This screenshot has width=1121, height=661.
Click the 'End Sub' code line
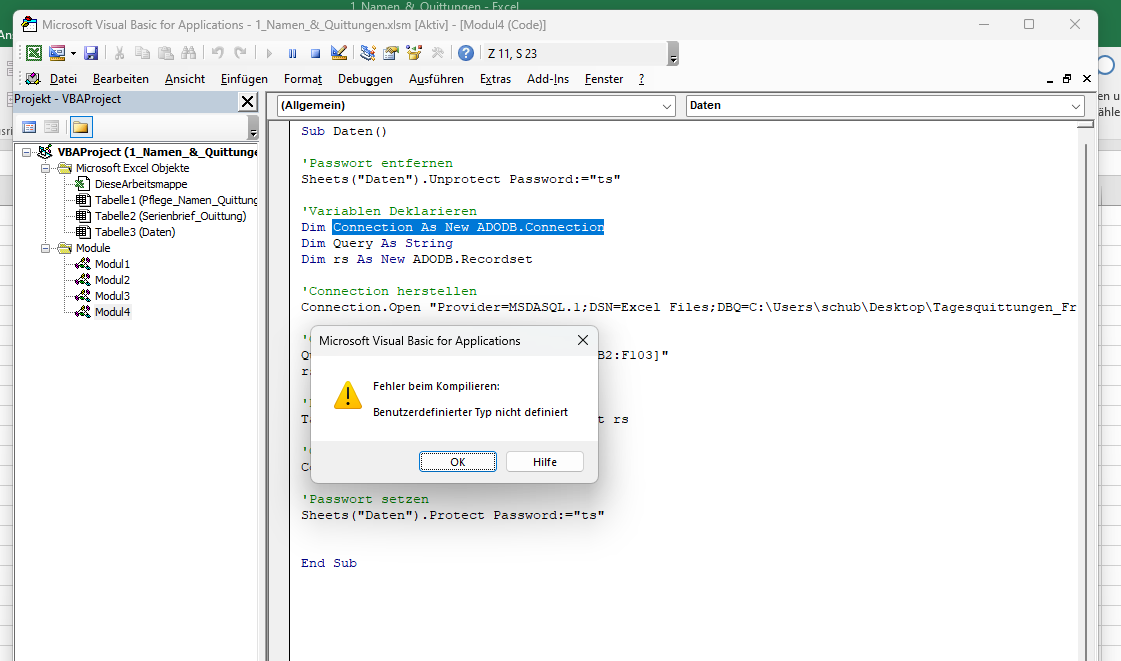point(329,563)
